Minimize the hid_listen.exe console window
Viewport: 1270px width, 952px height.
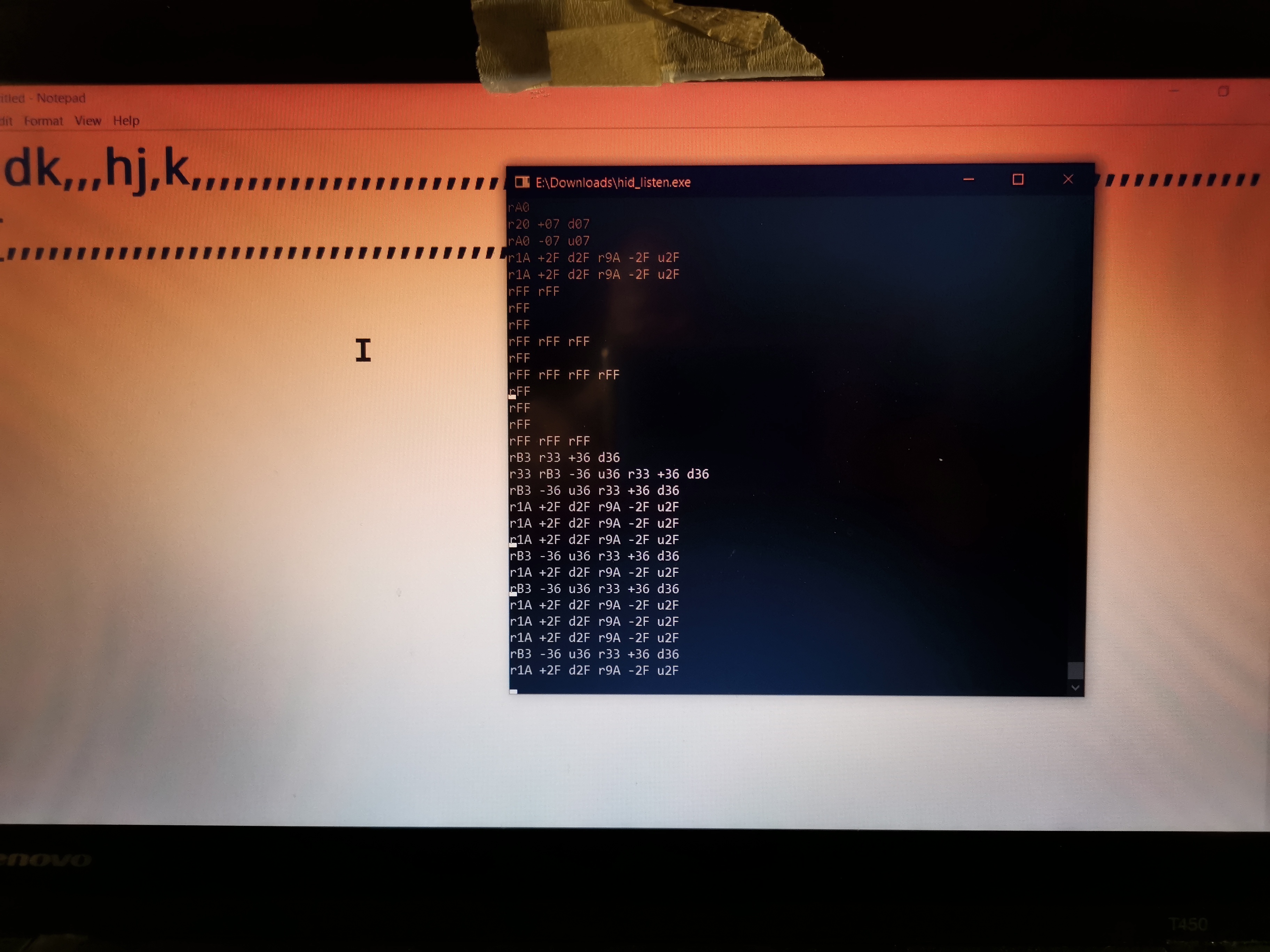click(969, 180)
